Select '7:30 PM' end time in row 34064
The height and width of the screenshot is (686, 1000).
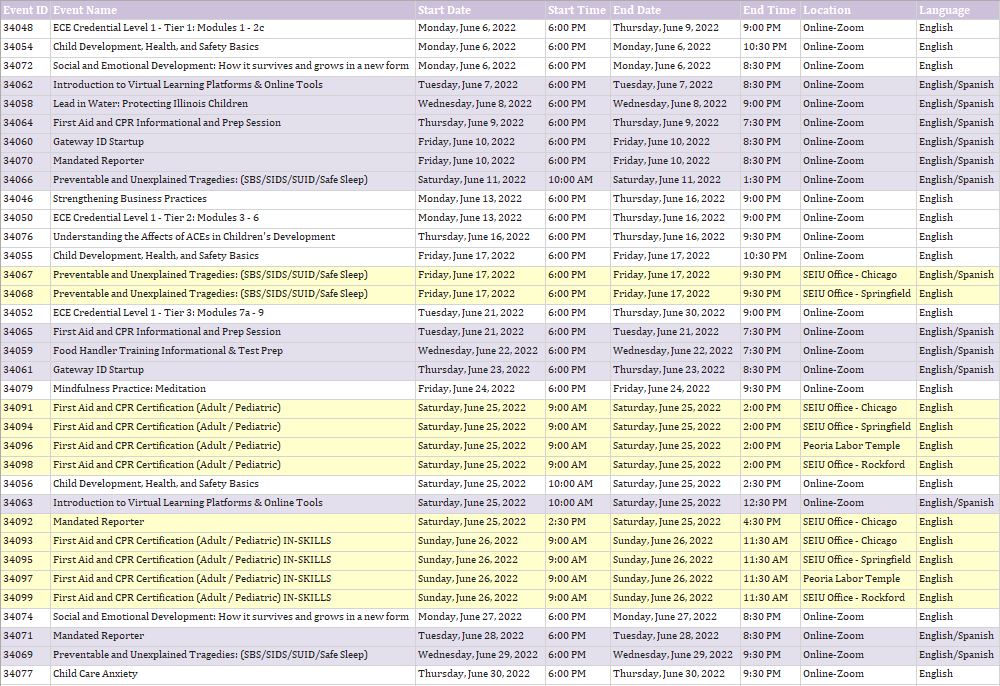point(761,122)
